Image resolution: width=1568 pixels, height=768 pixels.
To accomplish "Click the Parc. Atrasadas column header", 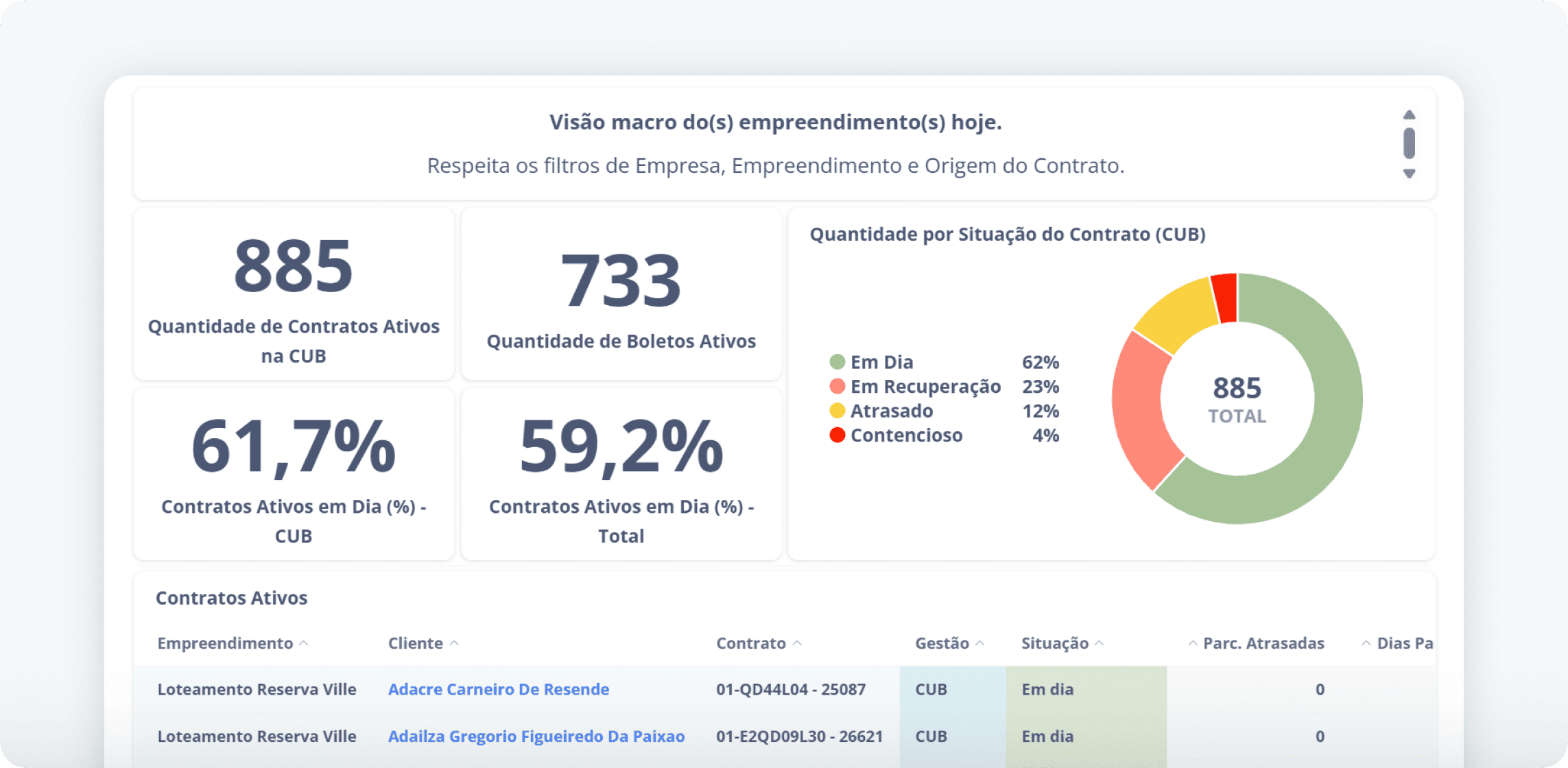I will pyautogui.click(x=1263, y=643).
